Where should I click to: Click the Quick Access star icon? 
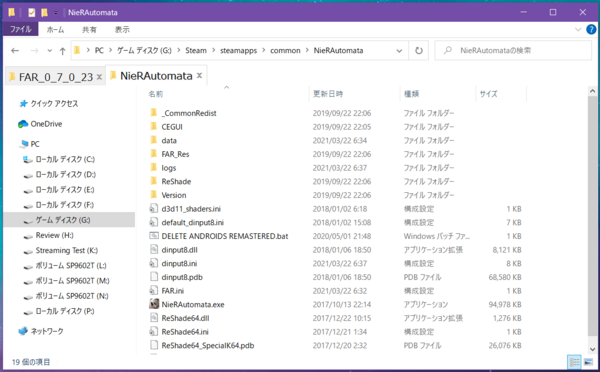click(23, 104)
